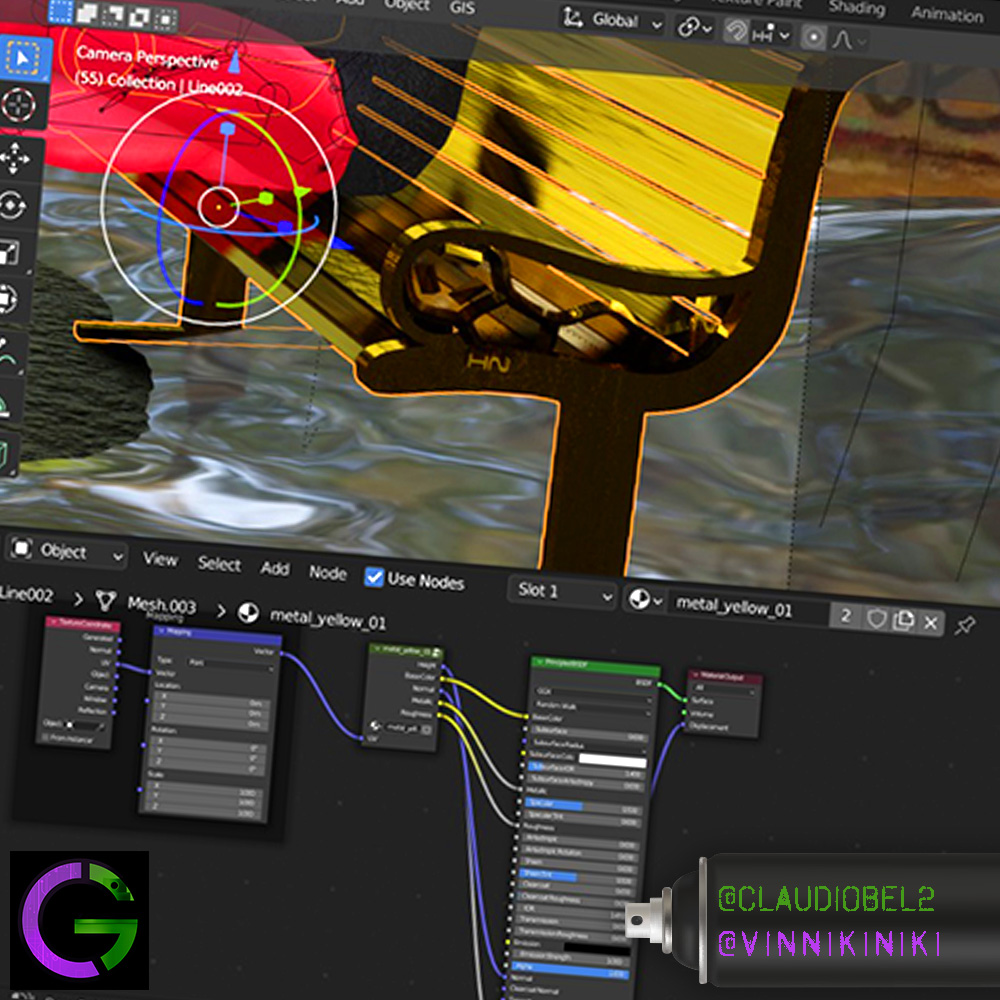Set selection mode to new selection
Image resolution: width=1000 pixels, height=1000 pixels.
click(61, 11)
